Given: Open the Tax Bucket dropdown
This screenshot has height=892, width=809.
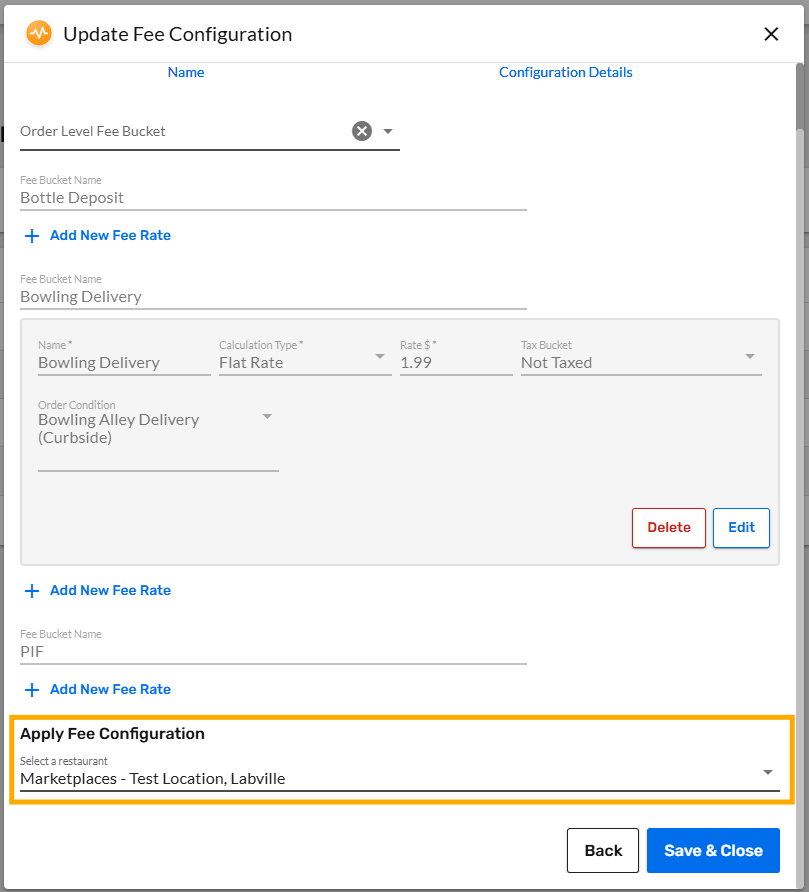Looking at the screenshot, I should click(x=747, y=357).
